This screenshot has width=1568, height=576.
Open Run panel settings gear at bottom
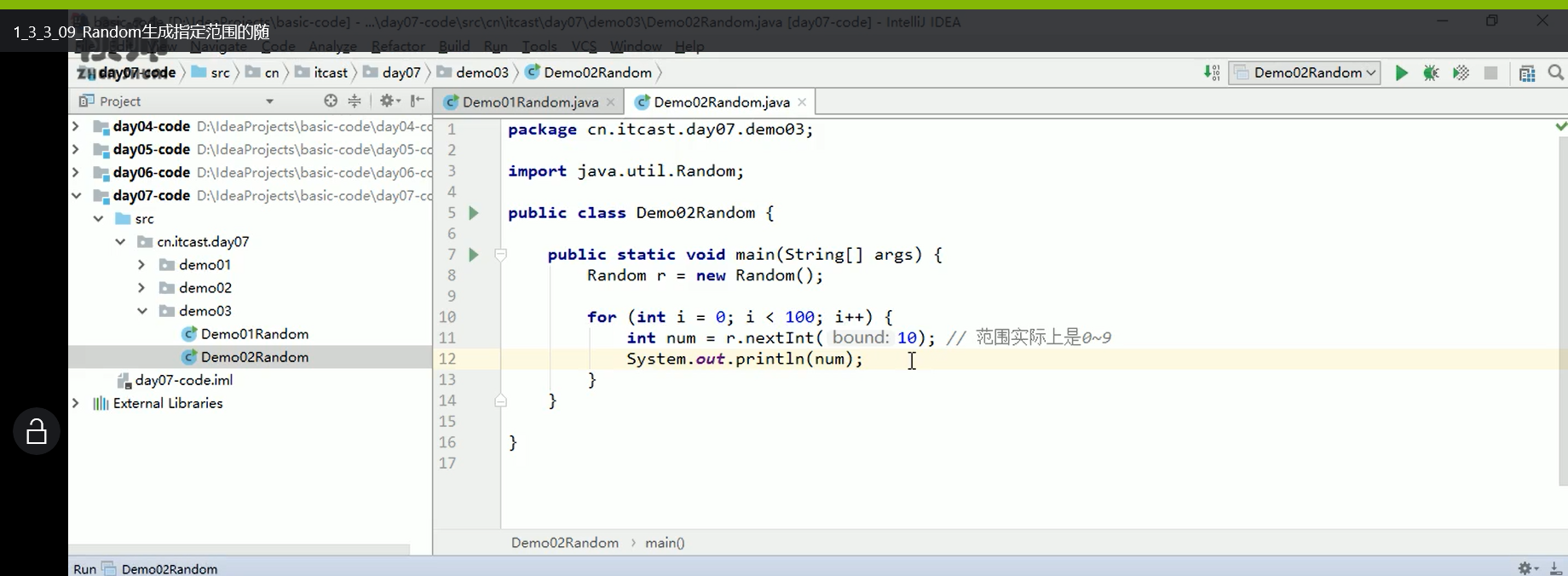pos(1528,568)
